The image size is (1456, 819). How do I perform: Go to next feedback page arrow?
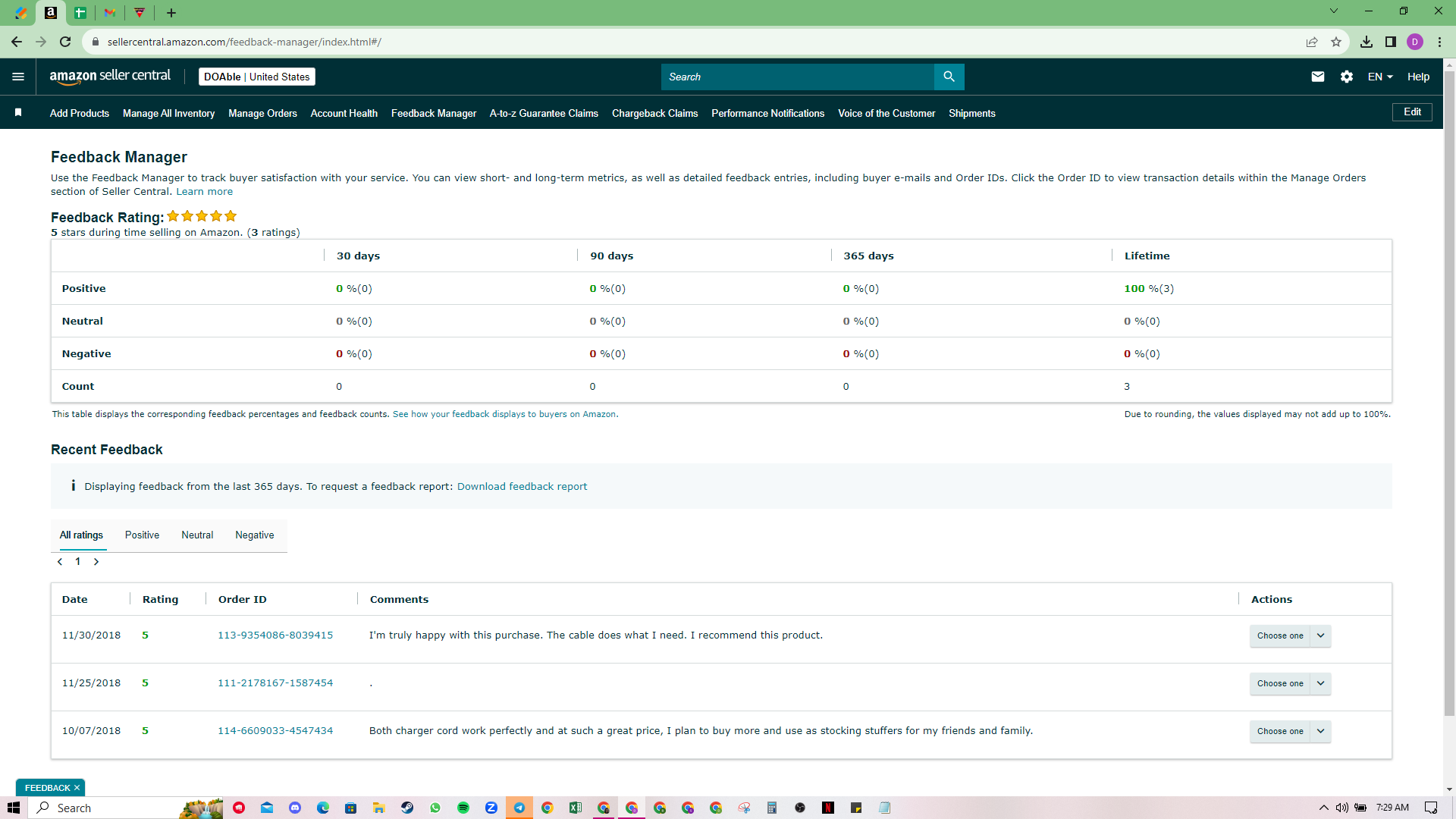point(96,562)
